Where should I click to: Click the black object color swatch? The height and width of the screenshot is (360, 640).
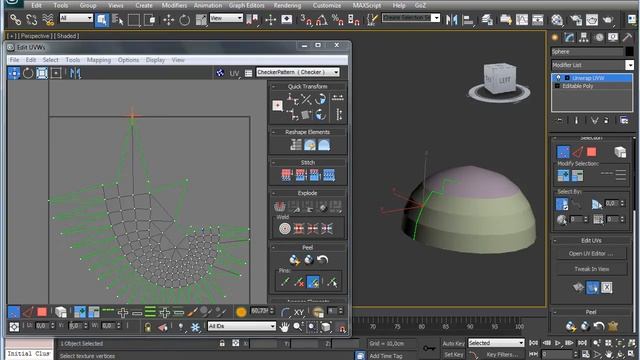[x=629, y=51]
